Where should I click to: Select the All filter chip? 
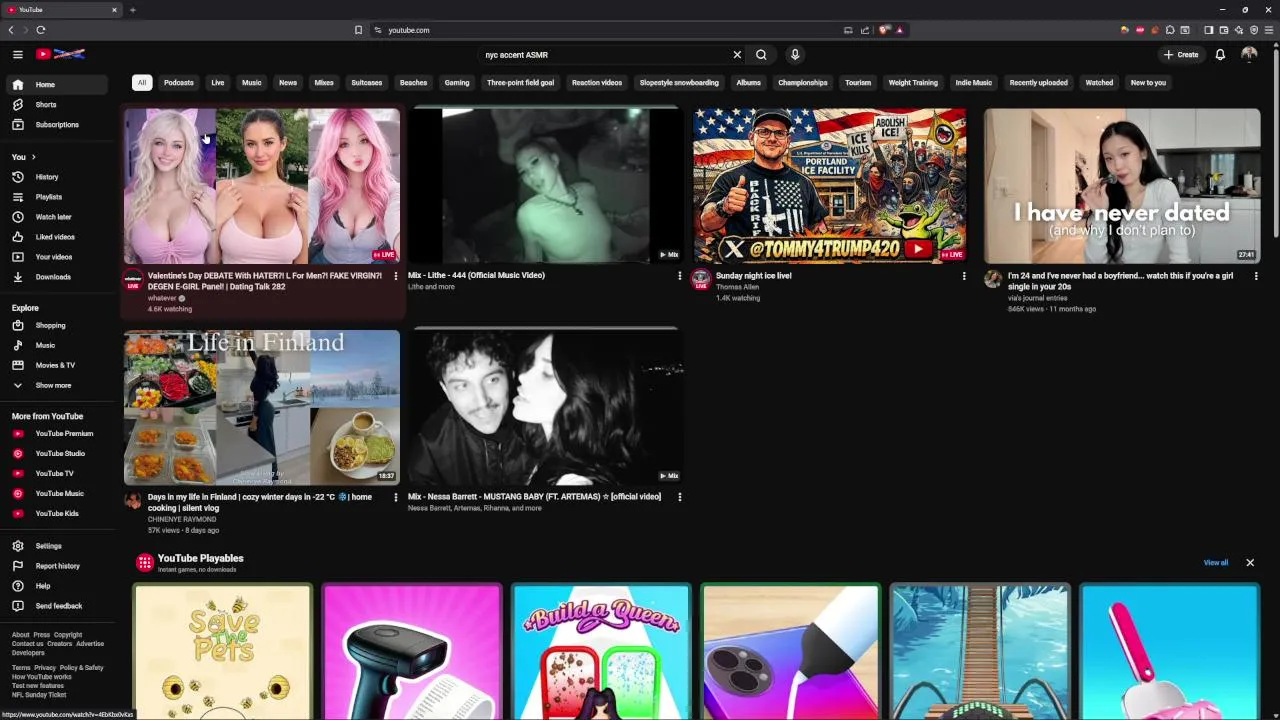coord(142,83)
